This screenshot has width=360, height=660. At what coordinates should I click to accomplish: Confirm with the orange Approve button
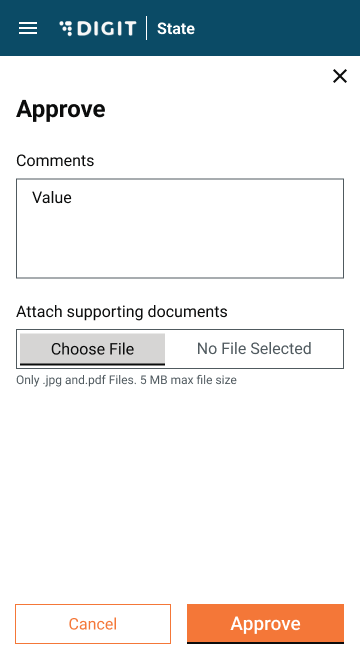[x=265, y=624]
